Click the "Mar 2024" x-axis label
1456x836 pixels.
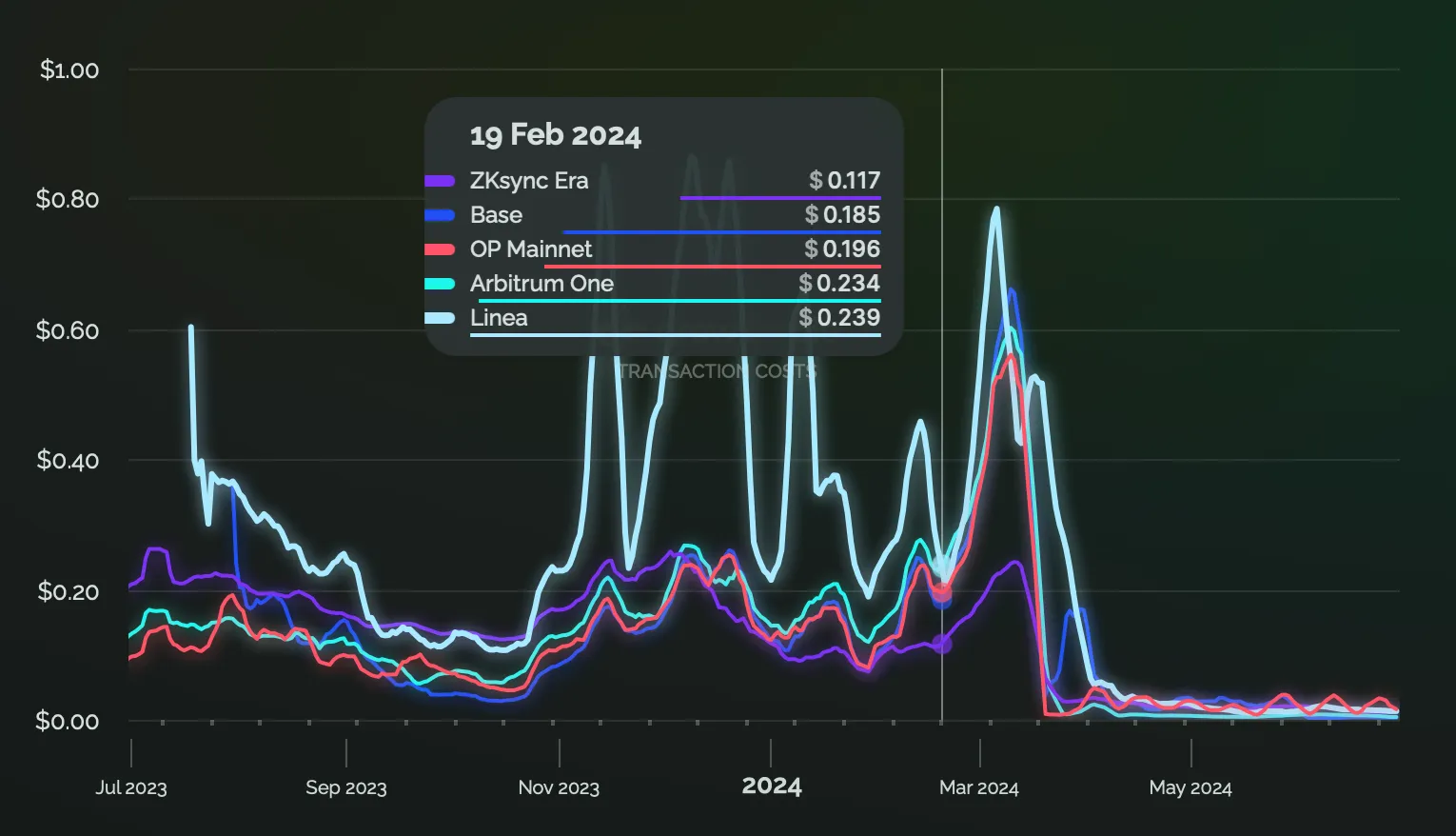click(978, 788)
